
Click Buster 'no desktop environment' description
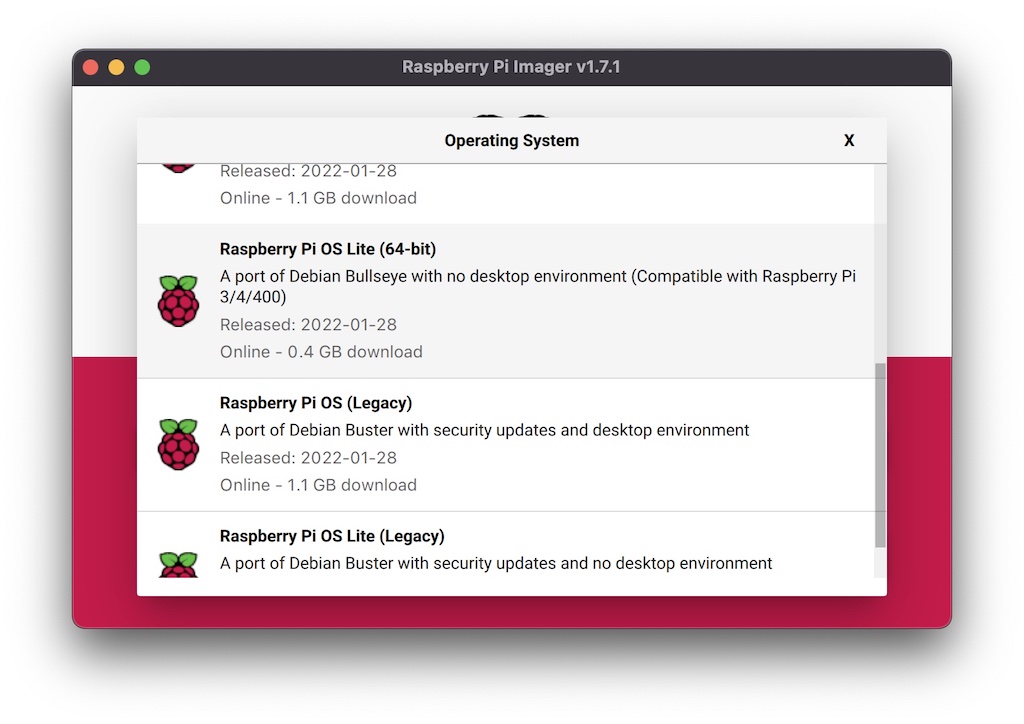(496, 563)
